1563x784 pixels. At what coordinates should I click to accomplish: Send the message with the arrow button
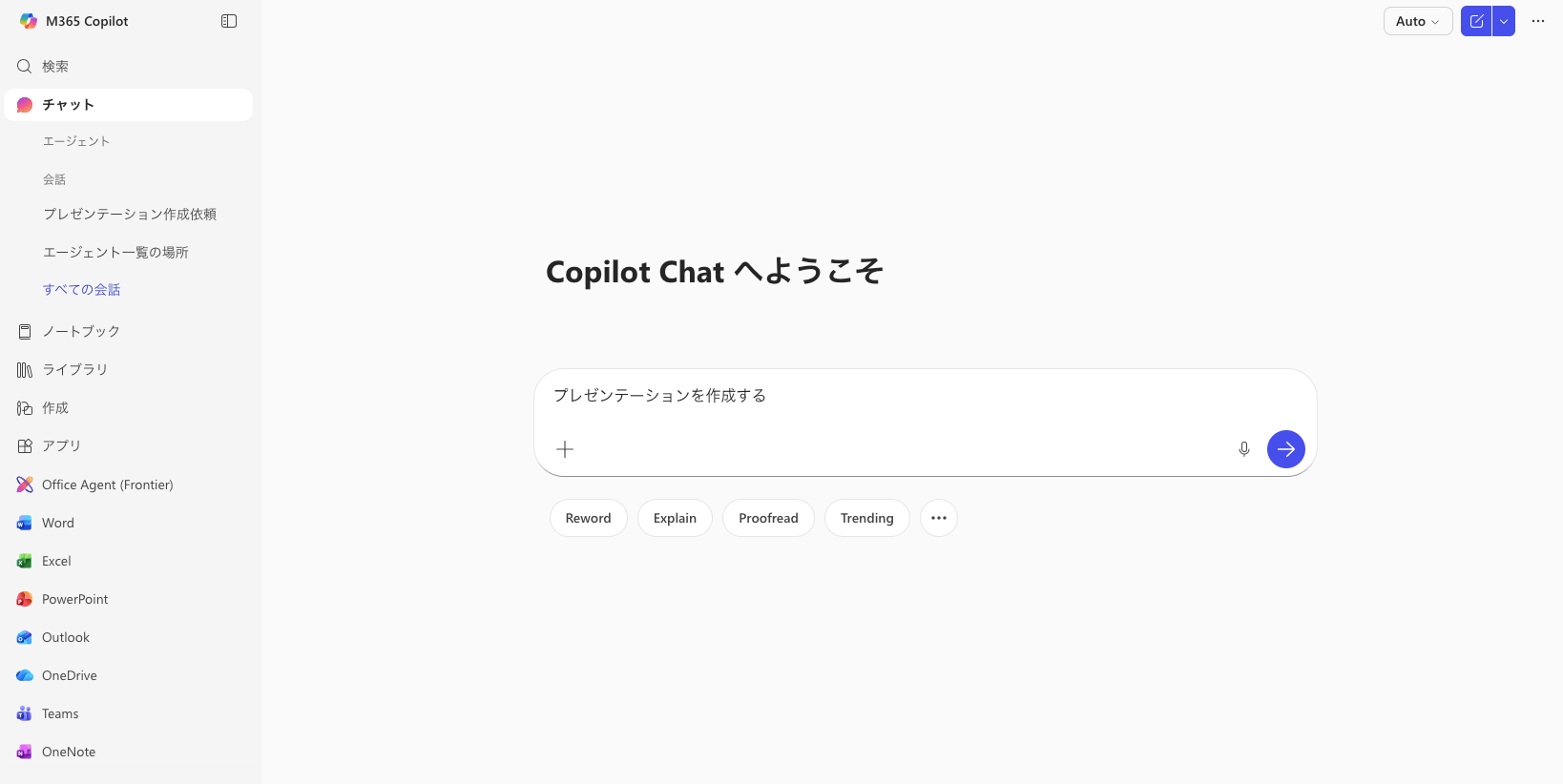[x=1286, y=449]
